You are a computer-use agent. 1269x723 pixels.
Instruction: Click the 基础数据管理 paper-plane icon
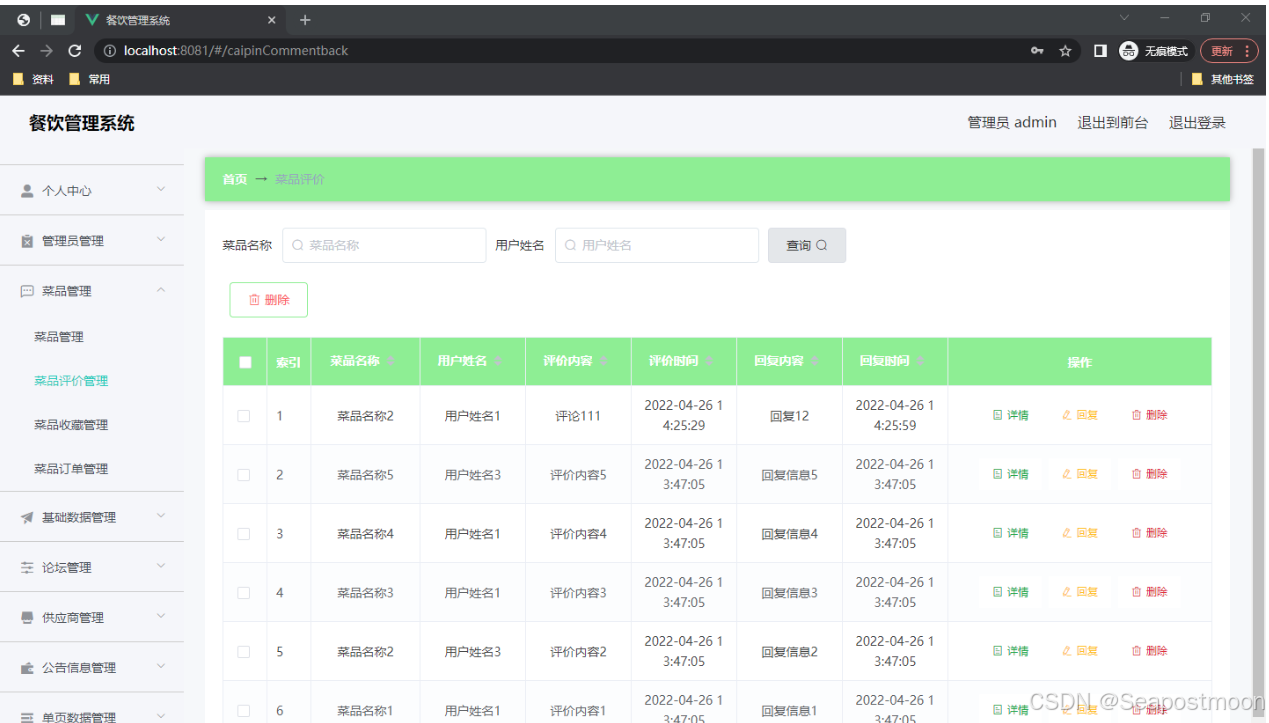(26, 517)
